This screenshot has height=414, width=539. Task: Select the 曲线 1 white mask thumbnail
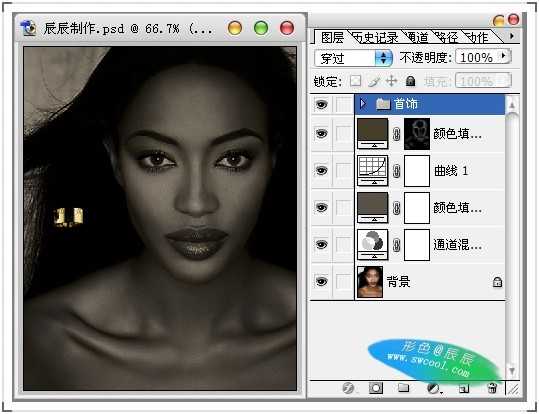[417, 171]
